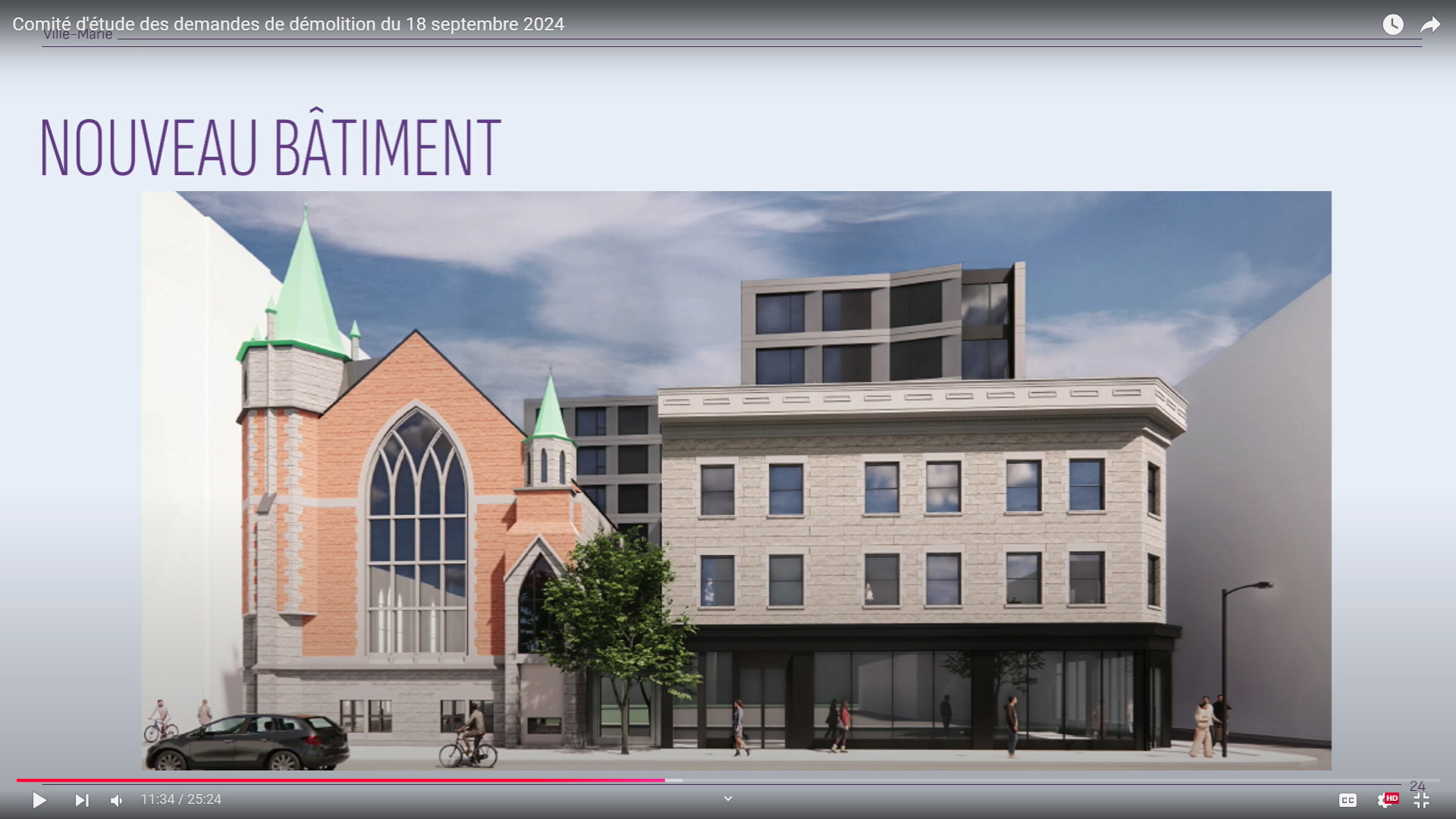Open video title link Comité d'étude

[x=288, y=24]
